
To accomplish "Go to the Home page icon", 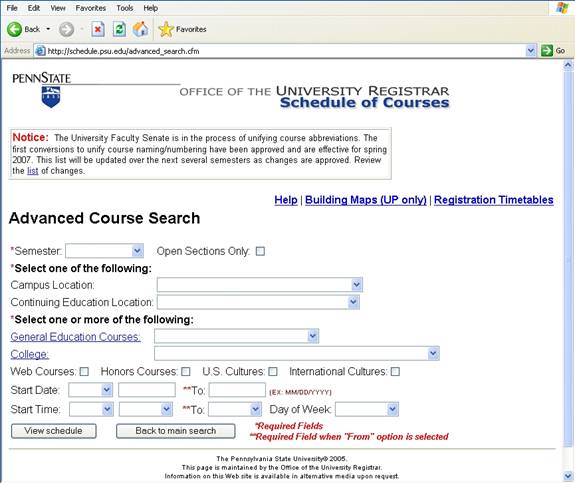I will coord(141,29).
